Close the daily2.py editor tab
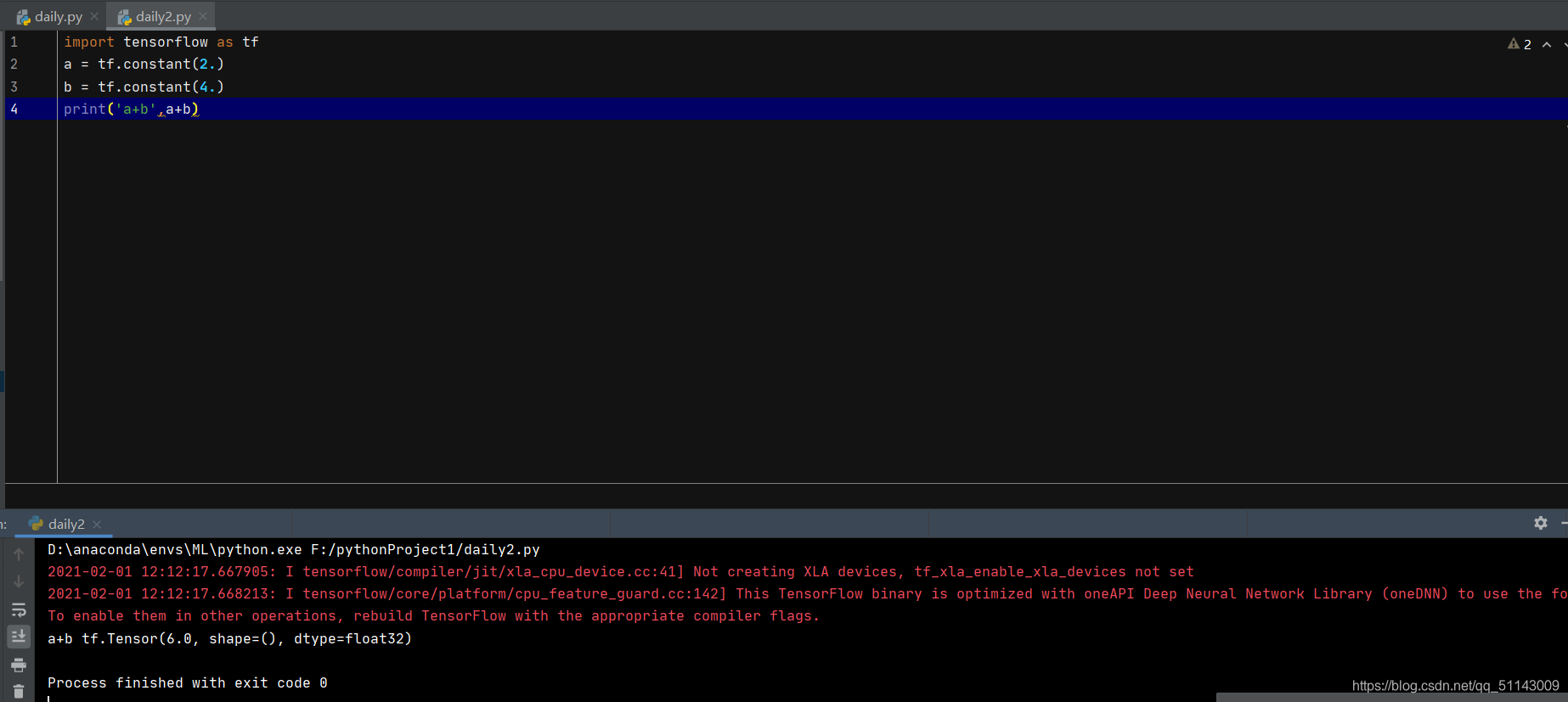 click(203, 16)
